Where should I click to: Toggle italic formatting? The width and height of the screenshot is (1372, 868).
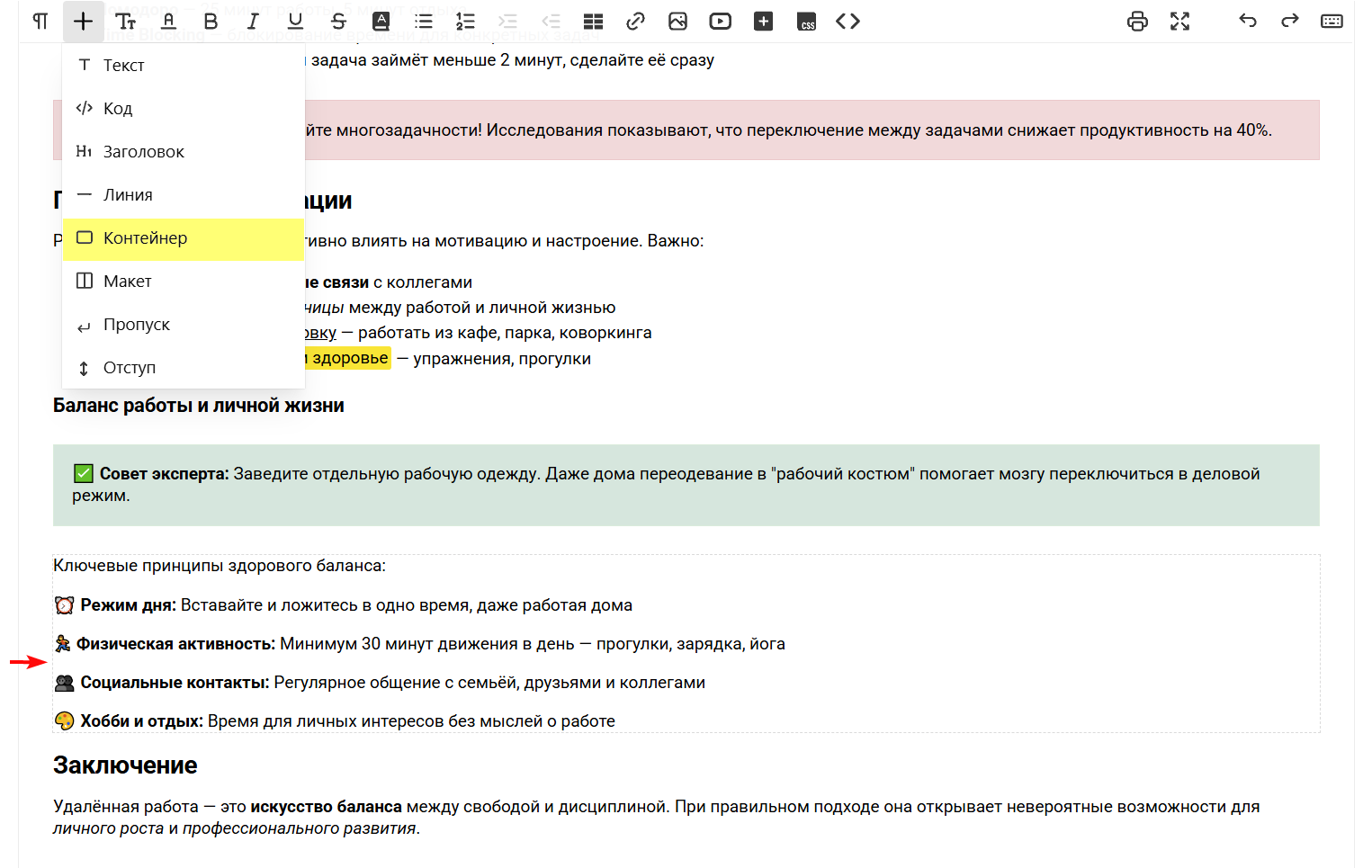253,22
